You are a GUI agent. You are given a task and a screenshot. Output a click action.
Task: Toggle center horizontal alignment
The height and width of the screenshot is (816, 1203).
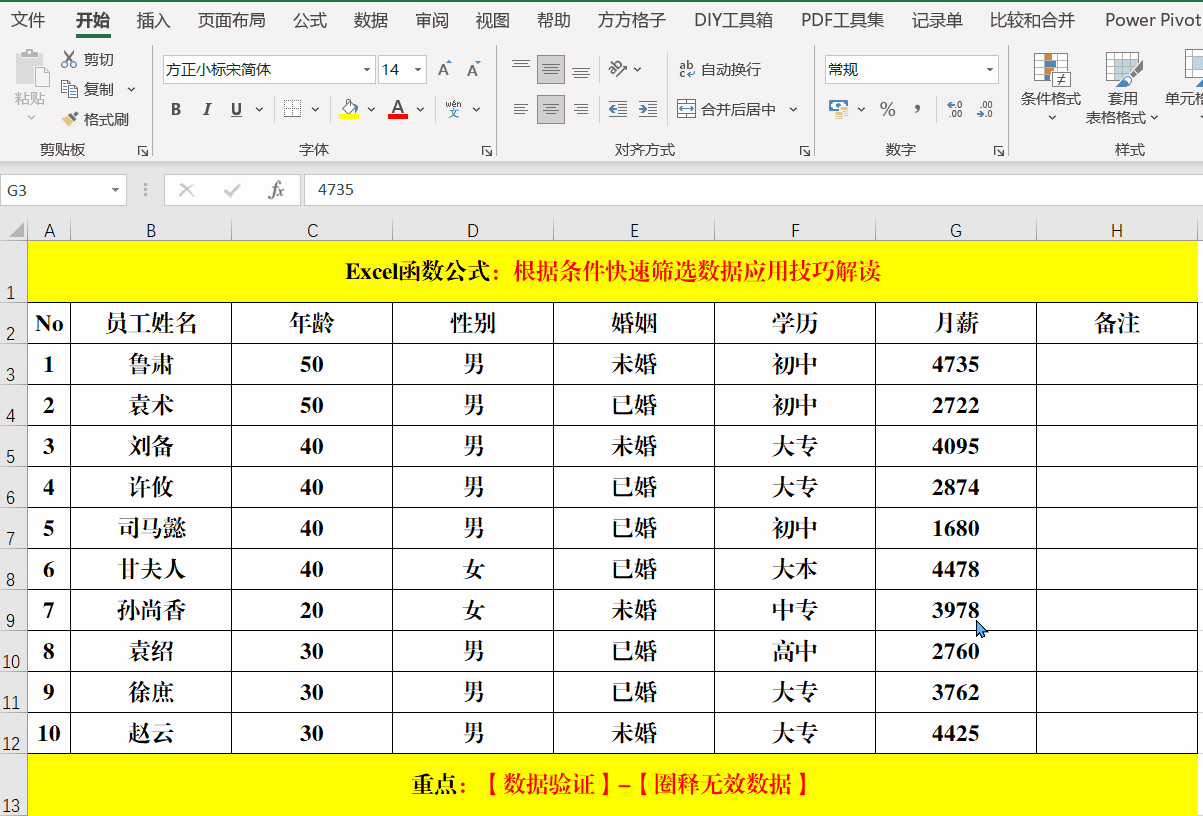point(550,109)
